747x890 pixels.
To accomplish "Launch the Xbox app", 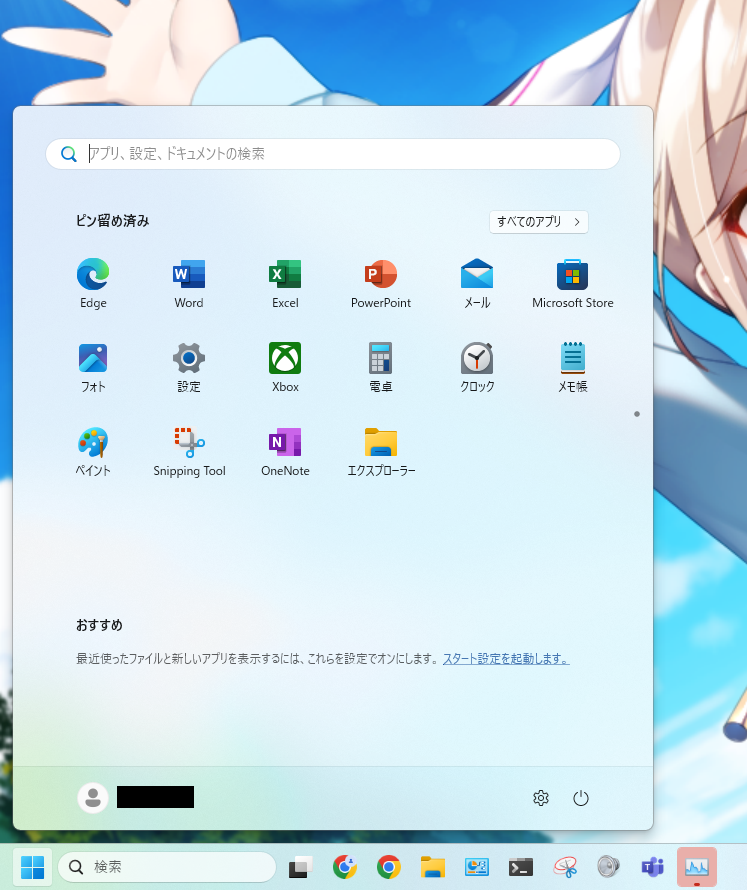I will click(285, 367).
